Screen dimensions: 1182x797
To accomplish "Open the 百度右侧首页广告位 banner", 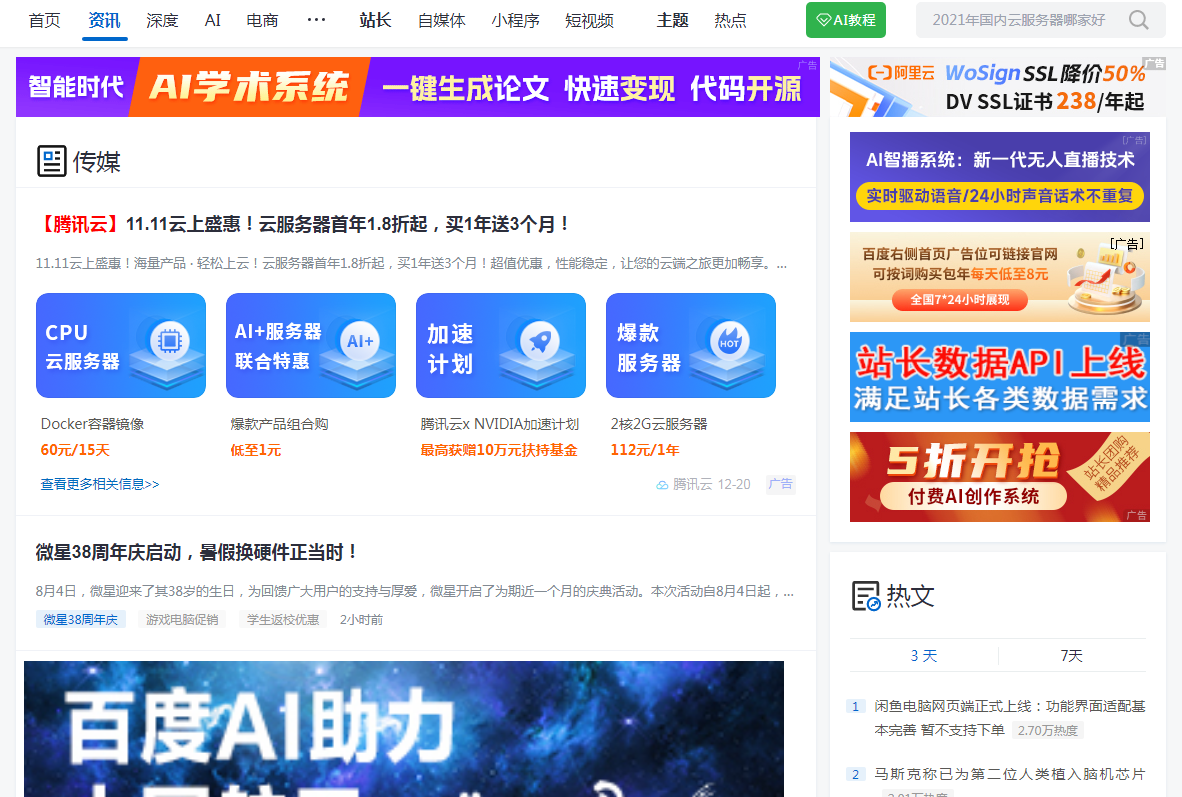I will click(x=1000, y=277).
